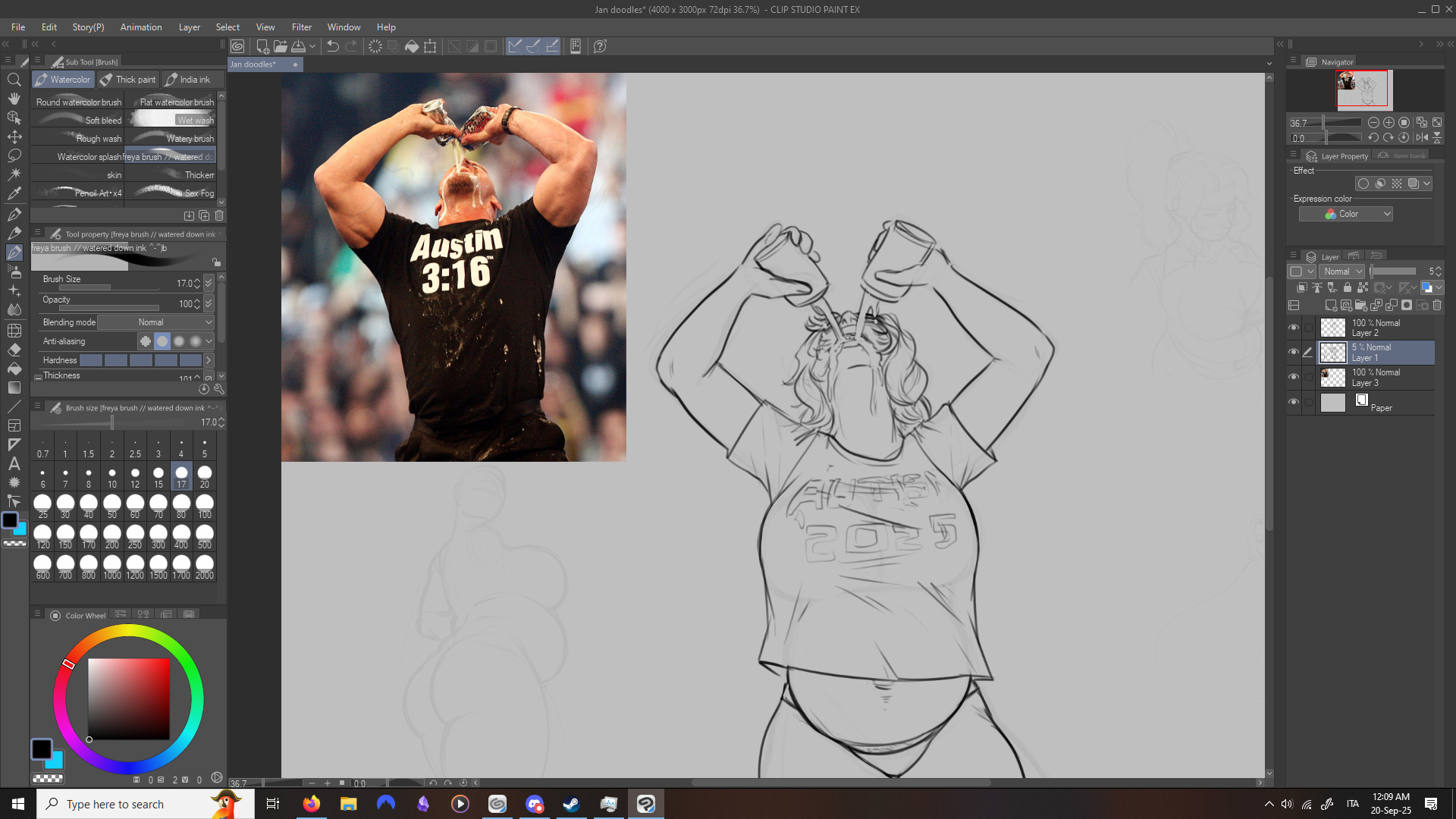Click the Undo arrow in toolbar
Image resolution: width=1456 pixels, height=819 pixels.
(x=332, y=46)
